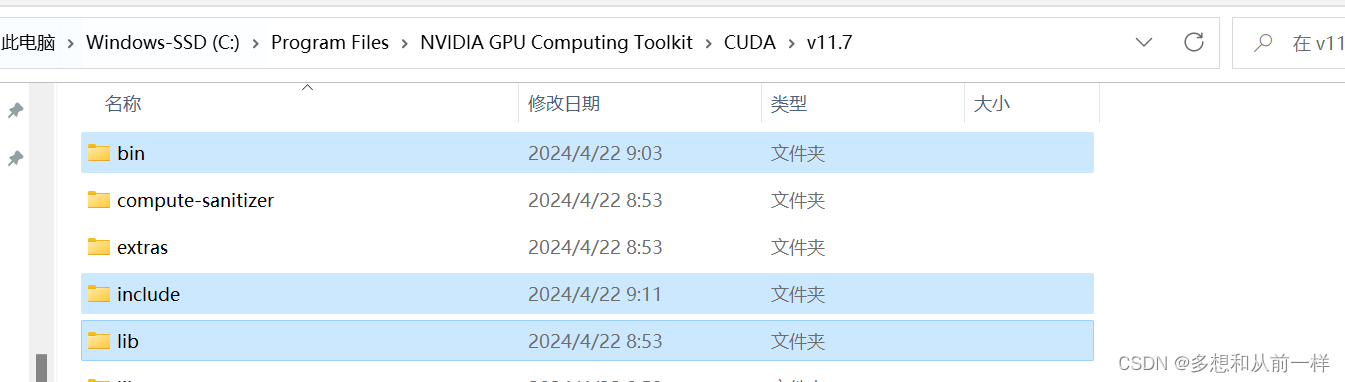Click the search box field
1345x382 pixels.
click(1289, 43)
